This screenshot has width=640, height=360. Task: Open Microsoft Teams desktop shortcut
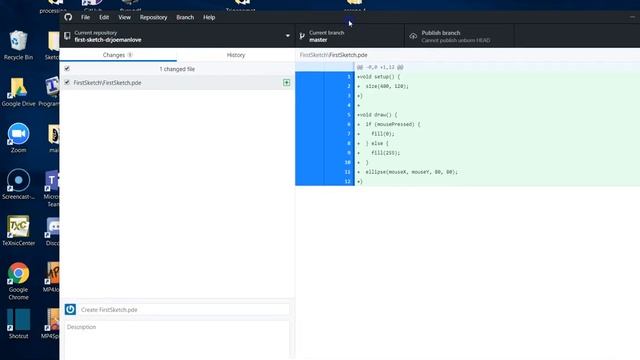(52, 189)
